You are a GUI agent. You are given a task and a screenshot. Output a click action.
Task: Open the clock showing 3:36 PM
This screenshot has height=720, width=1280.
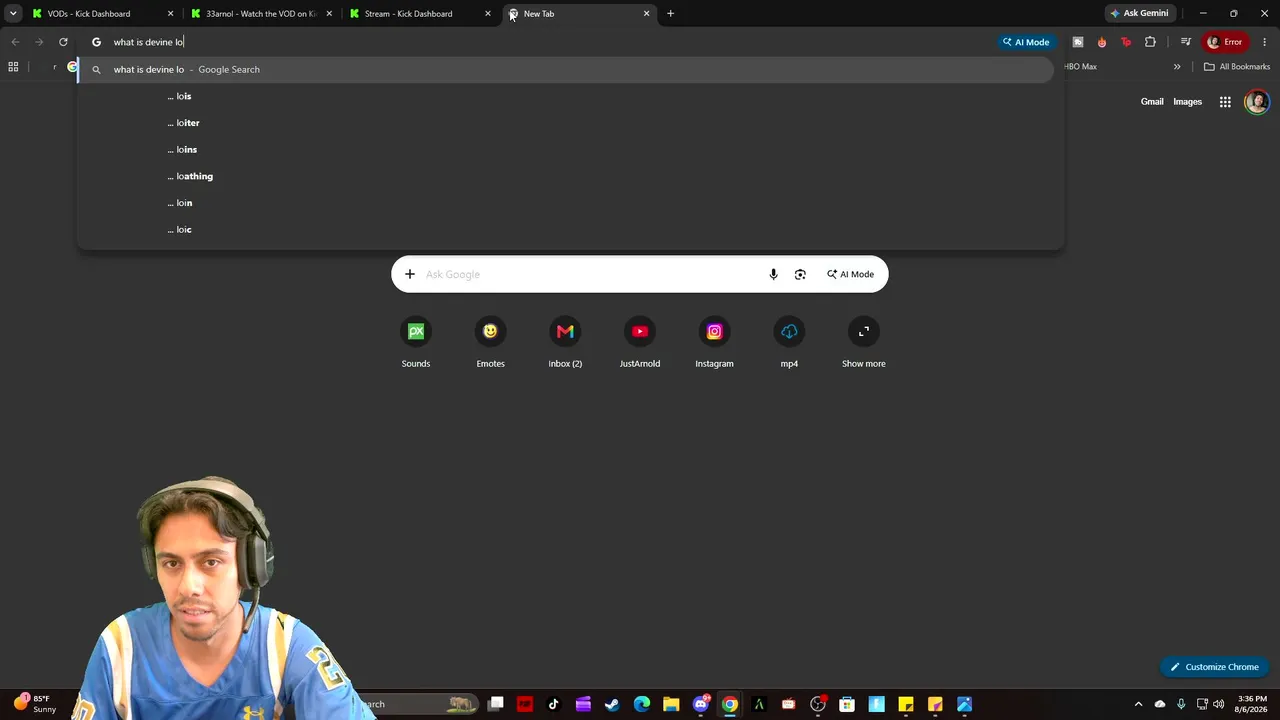(1252, 704)
